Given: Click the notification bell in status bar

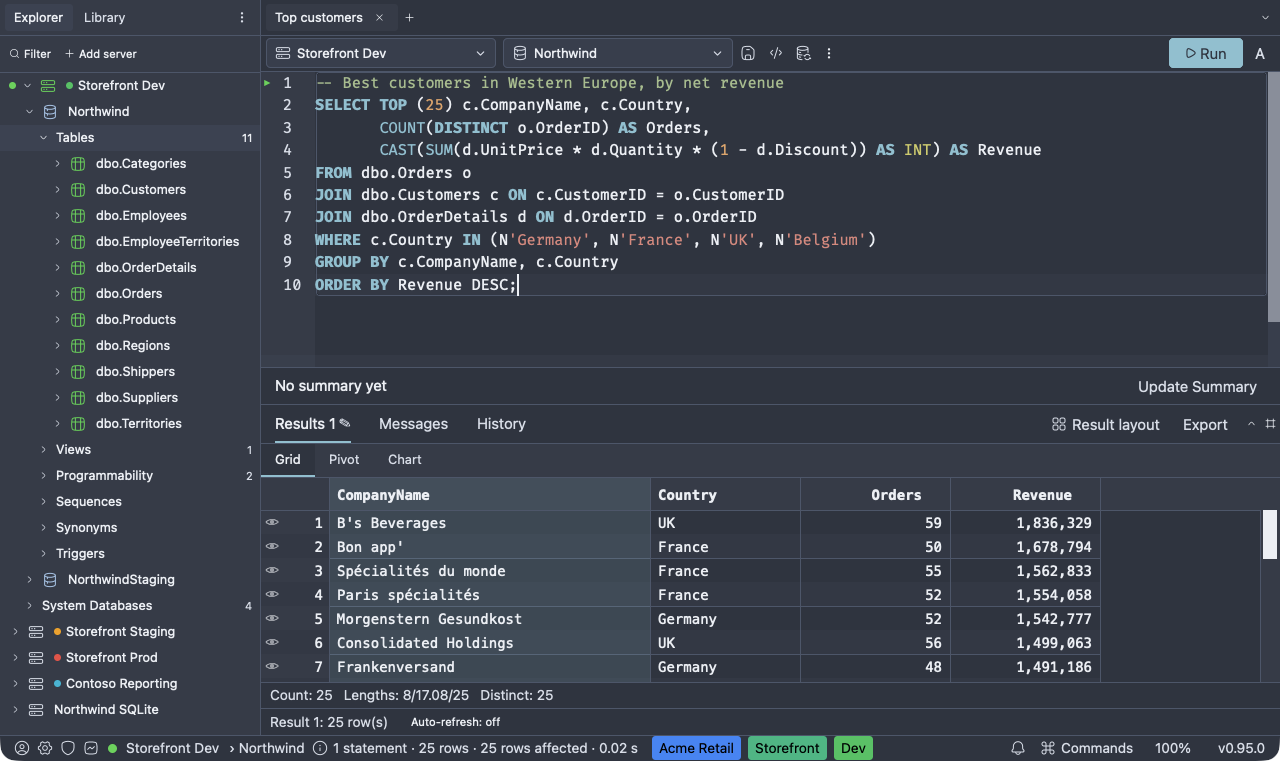Looking at the screenshot, I should pos(1018,748).
